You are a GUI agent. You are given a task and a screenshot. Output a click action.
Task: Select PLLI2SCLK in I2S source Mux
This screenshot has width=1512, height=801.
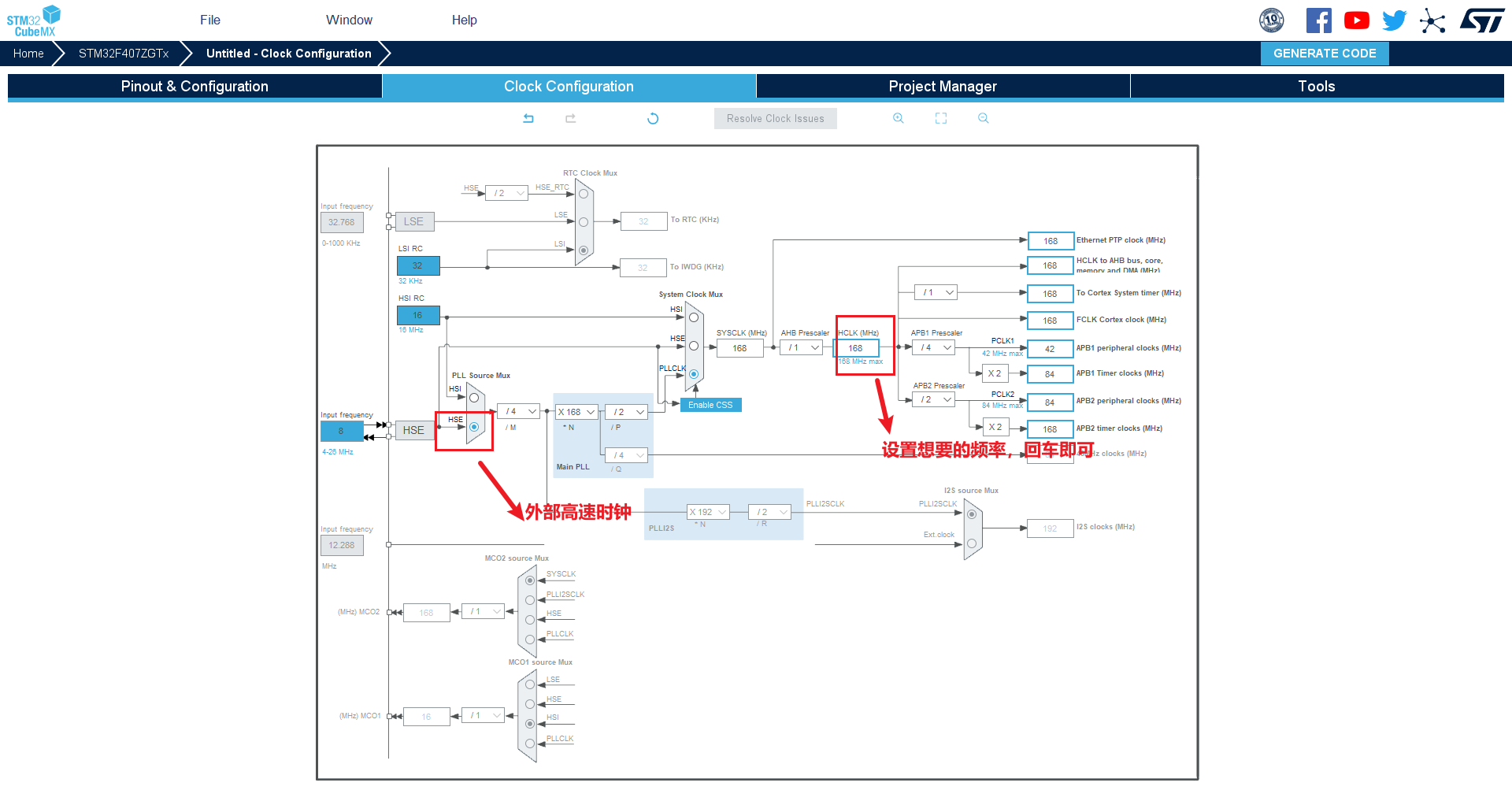click(972, 514)
